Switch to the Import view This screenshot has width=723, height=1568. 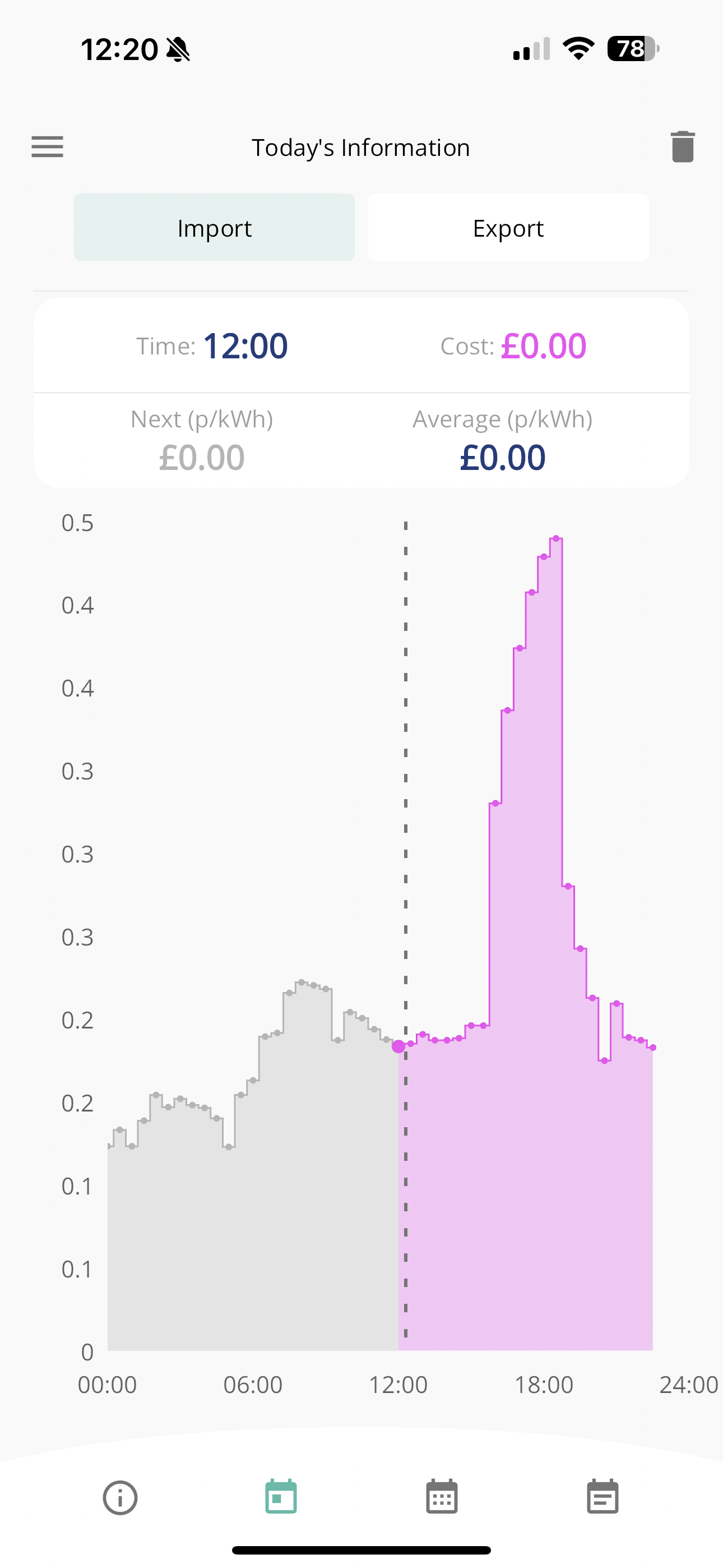click(214, 227)
